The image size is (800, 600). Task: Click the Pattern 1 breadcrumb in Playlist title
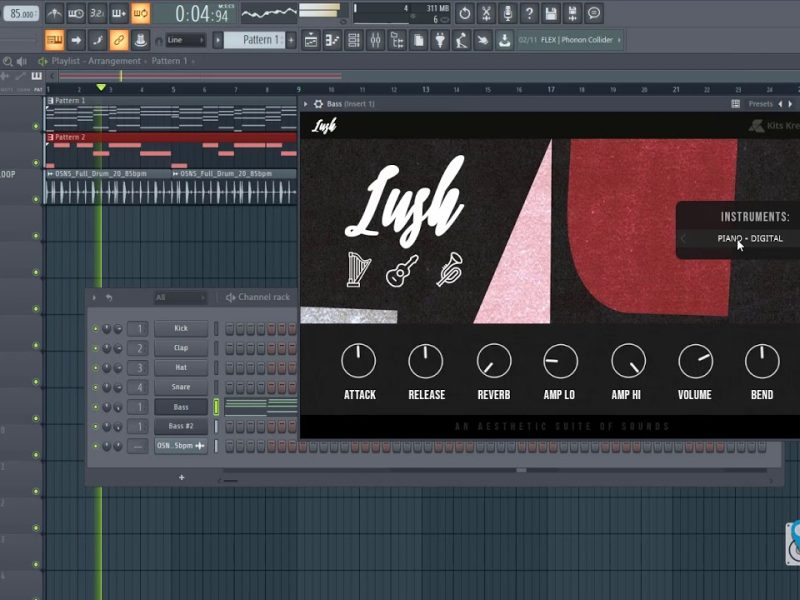point(169,61)
